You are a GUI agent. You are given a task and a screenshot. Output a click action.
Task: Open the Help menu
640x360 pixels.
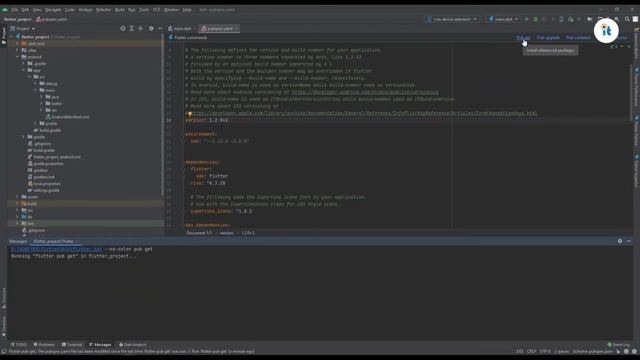187,9
